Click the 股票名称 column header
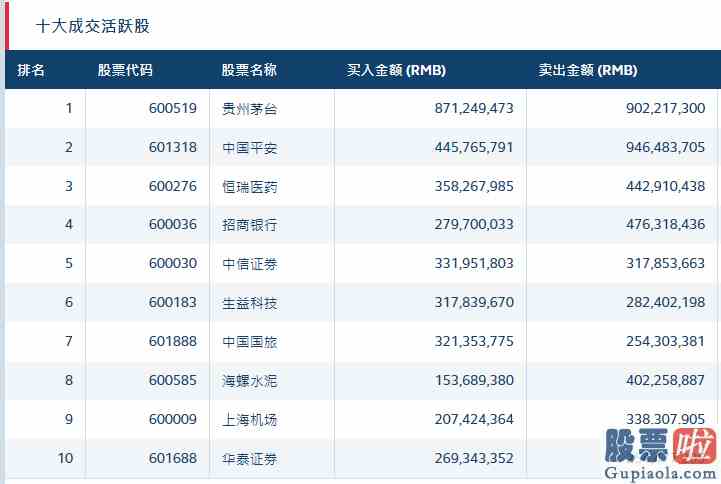Viewport: 721px width, 484px height. click(x=249, y=70)
